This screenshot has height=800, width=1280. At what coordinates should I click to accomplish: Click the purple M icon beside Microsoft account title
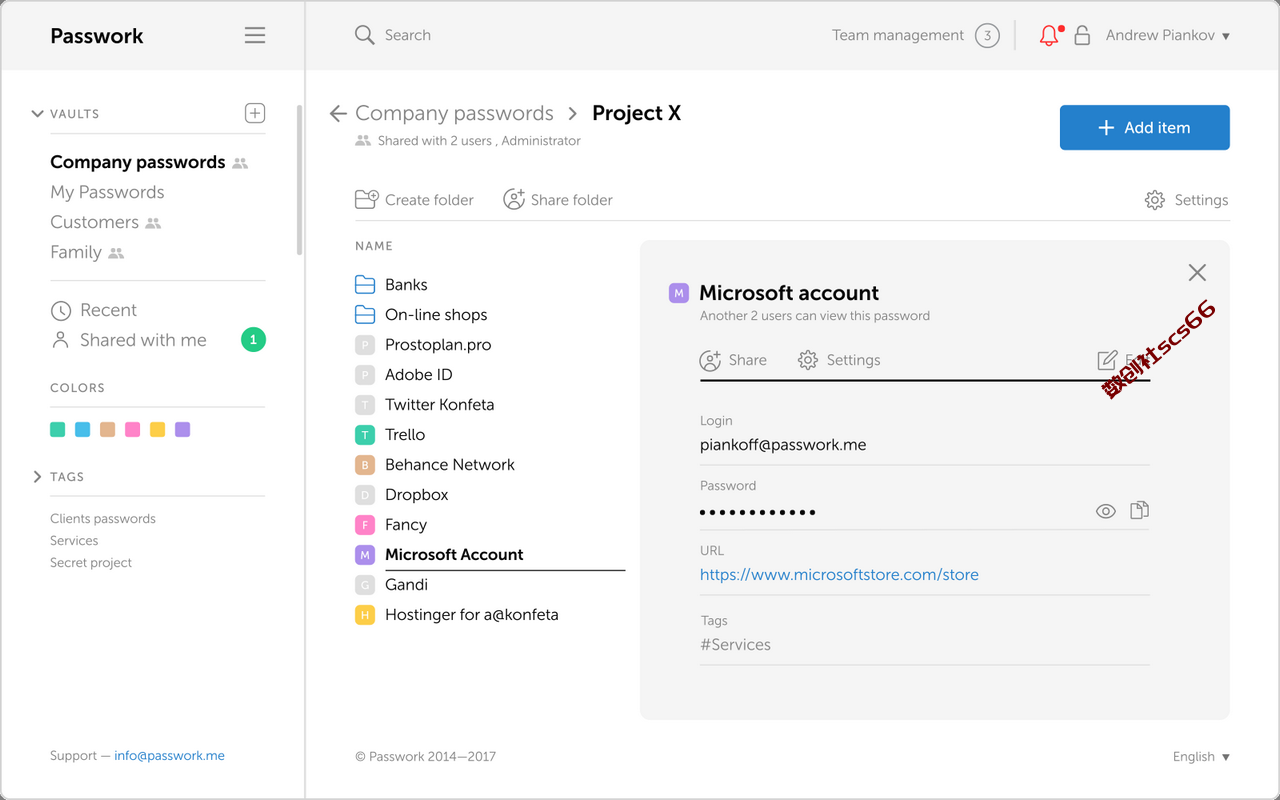point(679,293)
